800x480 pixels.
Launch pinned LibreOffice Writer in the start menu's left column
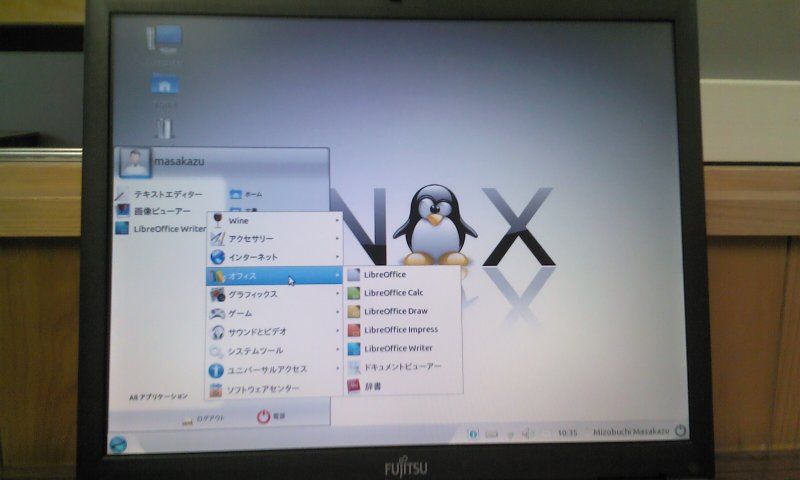pos(161,229)
